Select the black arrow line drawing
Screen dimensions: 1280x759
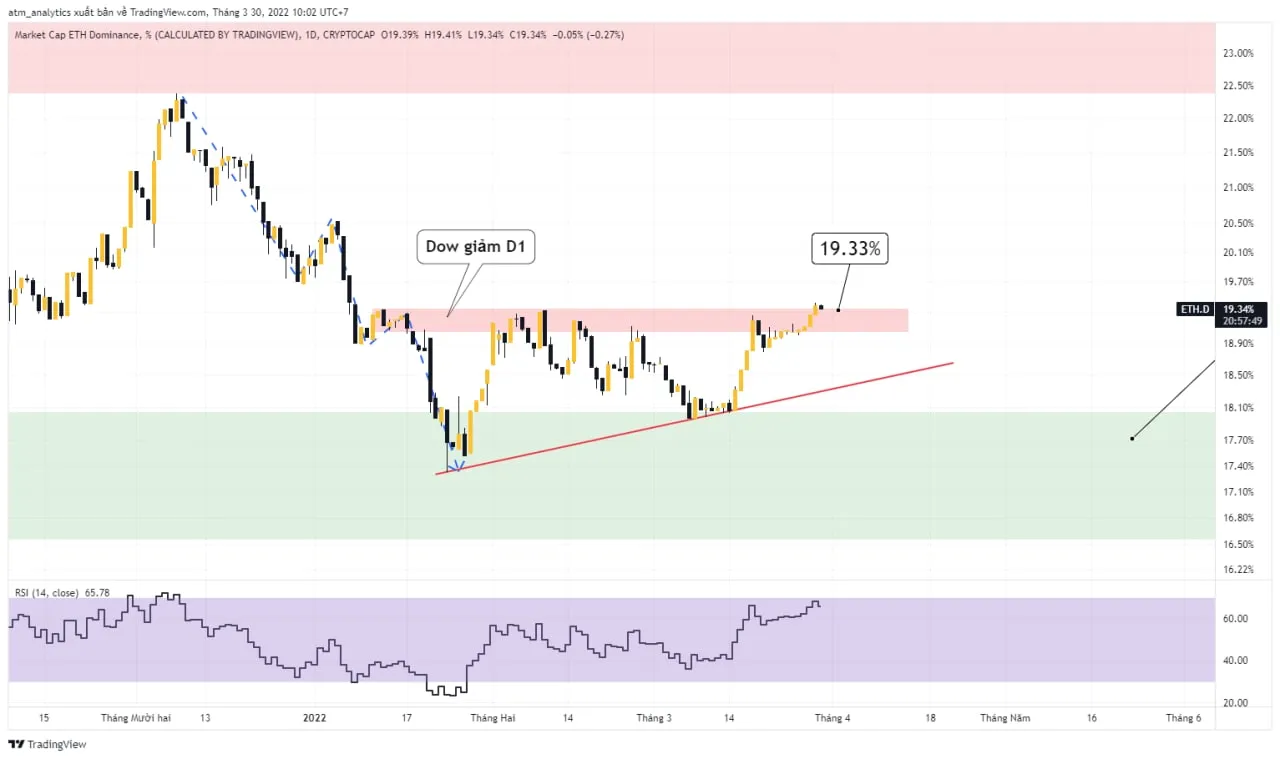[x=1172, y=399]
